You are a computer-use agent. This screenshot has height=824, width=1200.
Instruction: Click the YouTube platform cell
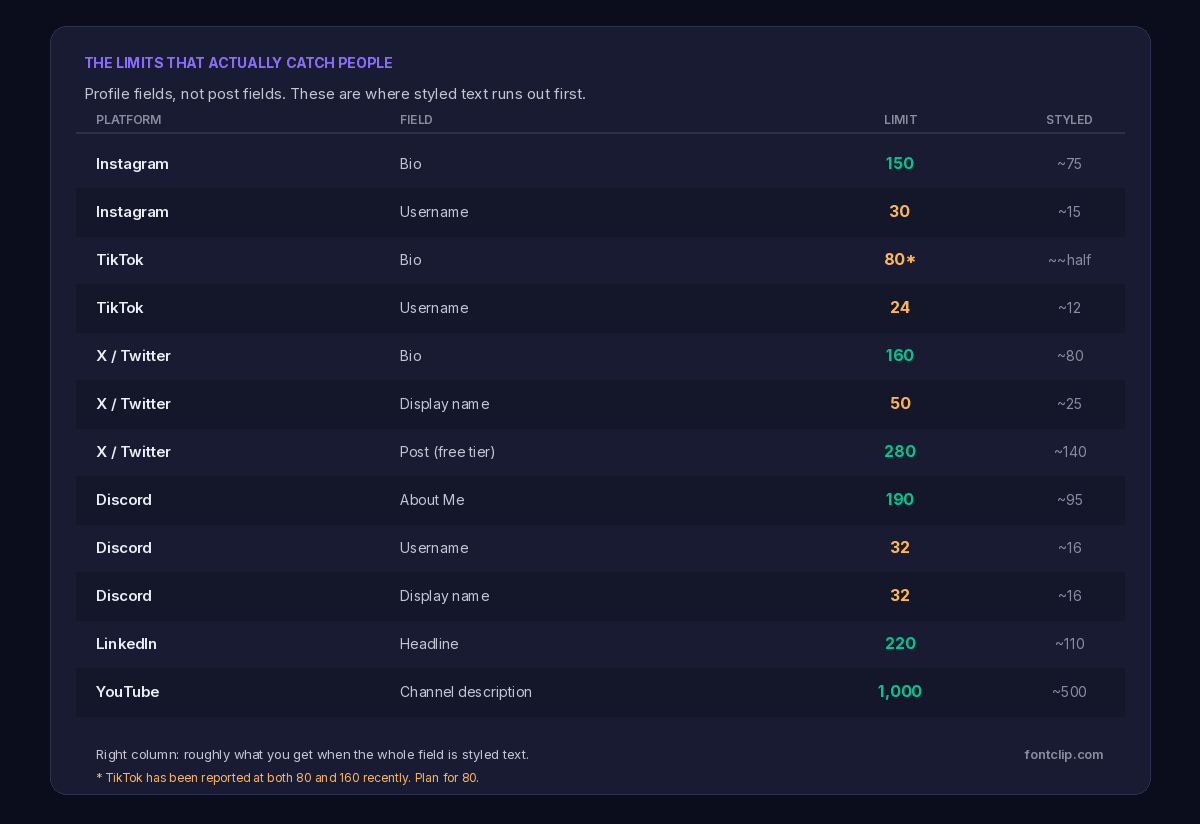(127, 692)
